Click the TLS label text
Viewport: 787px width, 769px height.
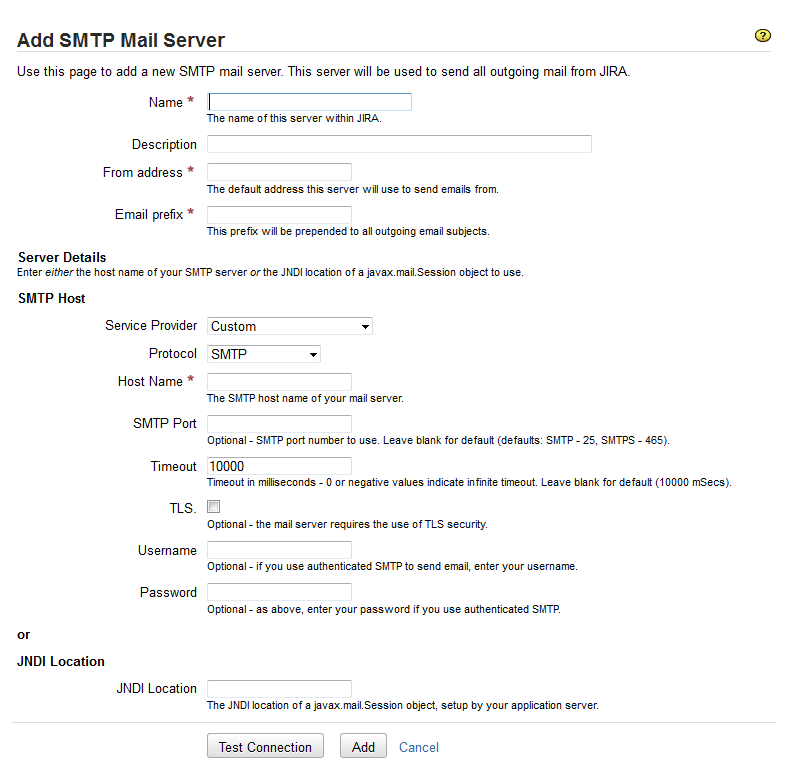point(182,508)
